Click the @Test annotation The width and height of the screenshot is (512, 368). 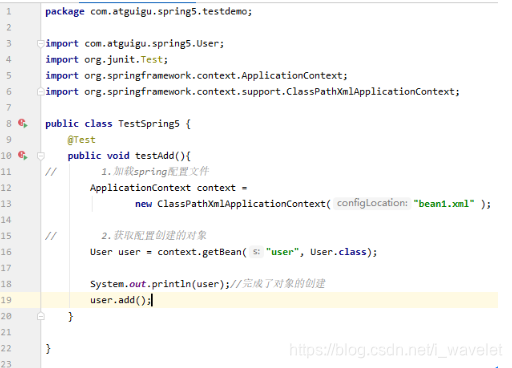tap(82, 140)
